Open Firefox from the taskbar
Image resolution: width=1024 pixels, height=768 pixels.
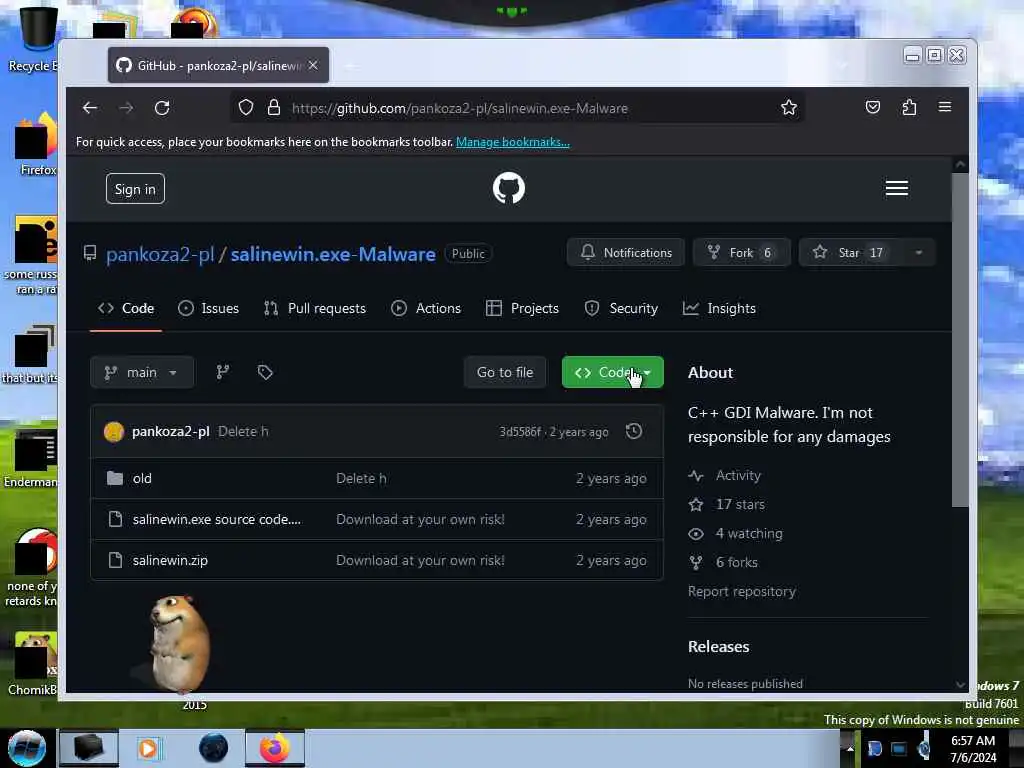[275, 748]
